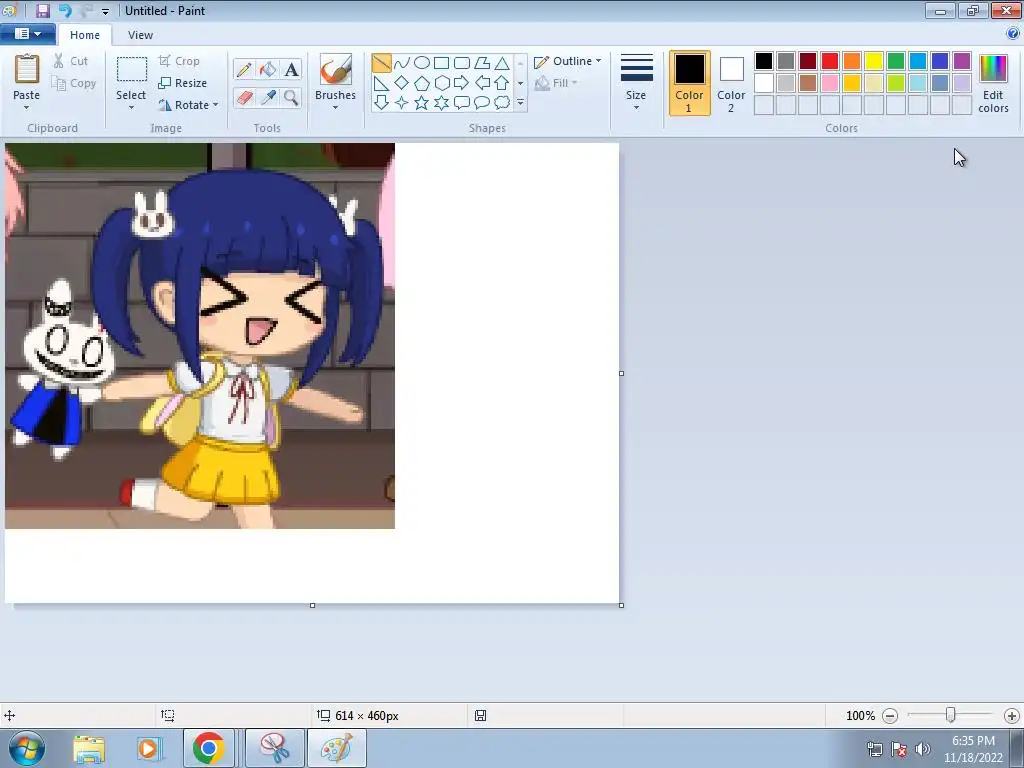Open Windows Explorer from taskbar
The image size is (1024, 768).
coord(89,748)
